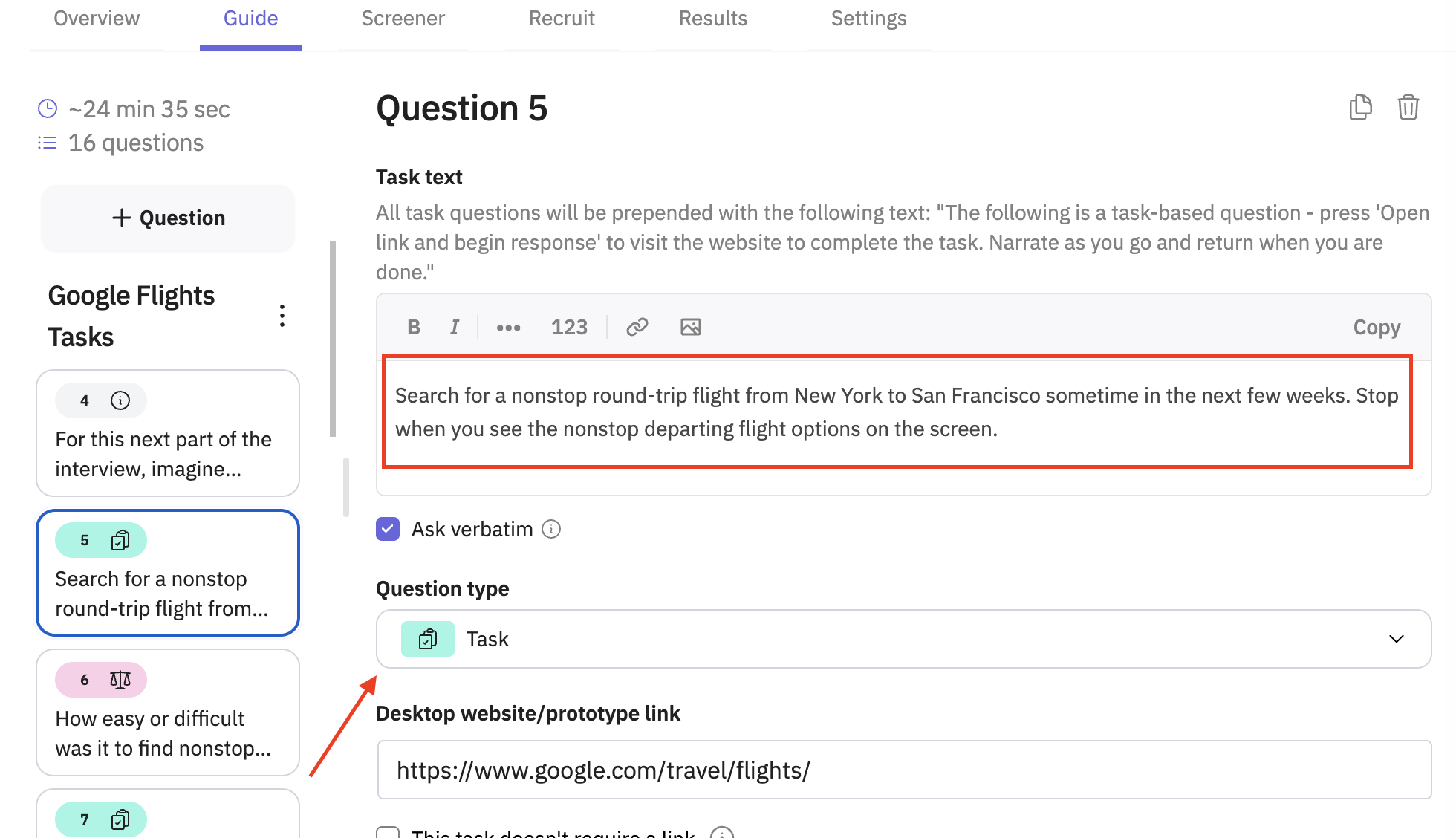Toggle italic formatting in task text editor

pyautogui.click(x=455, y=327)
